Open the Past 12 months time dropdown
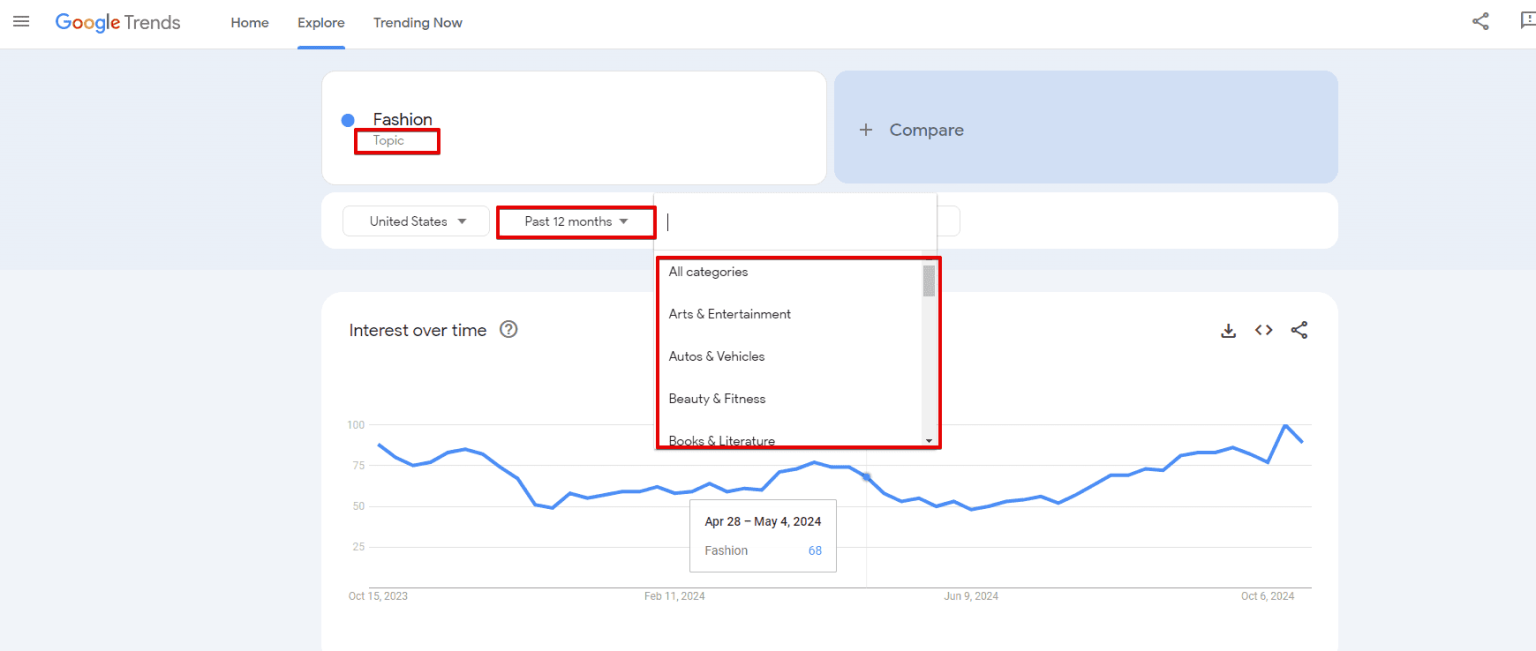This screenshot has height=651, width=1536. point(575,221)
